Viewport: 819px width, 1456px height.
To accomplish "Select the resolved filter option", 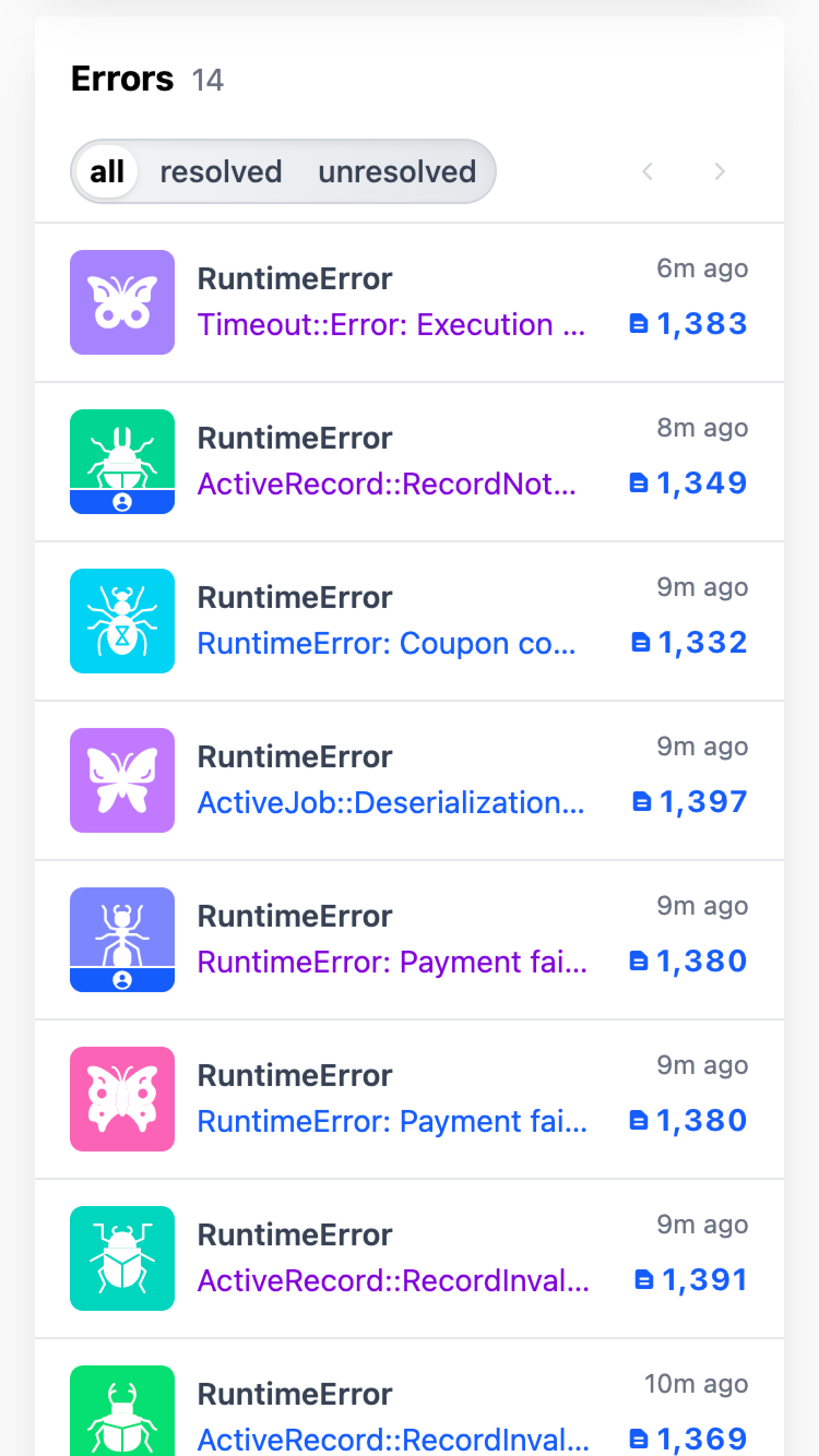I will click(221, 172).
